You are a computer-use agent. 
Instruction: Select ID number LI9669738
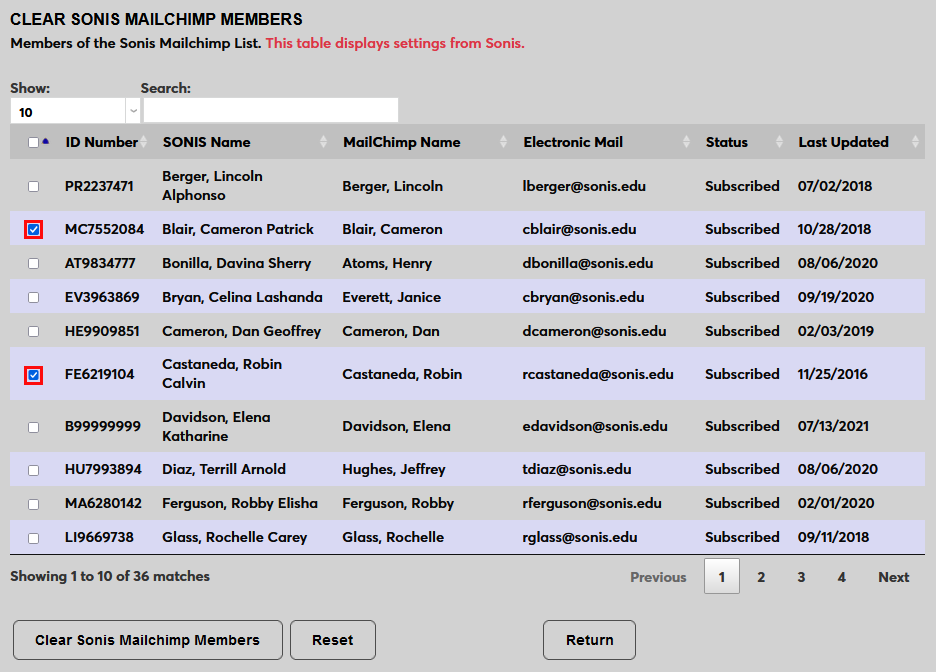[99, 537]
